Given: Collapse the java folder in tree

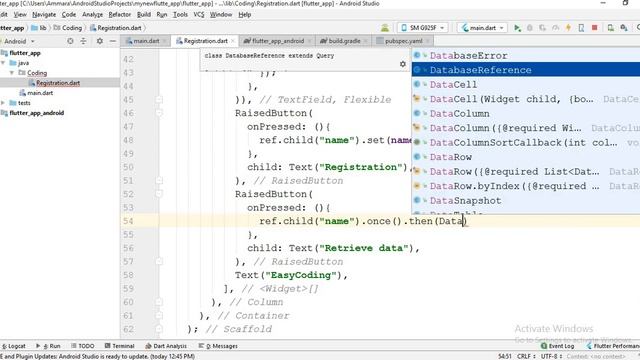Looking at the screenshot, I should 4,63.
